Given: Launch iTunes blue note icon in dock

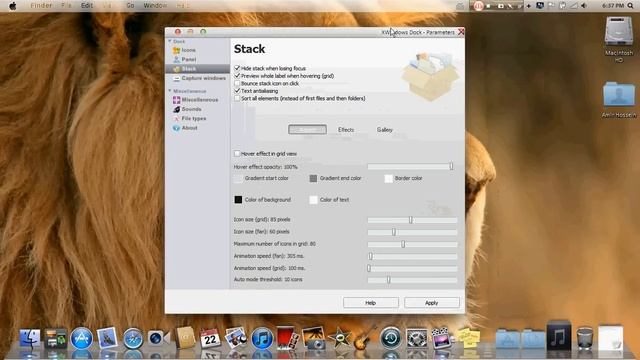Looking at the screenshot, I should point(262,339).
